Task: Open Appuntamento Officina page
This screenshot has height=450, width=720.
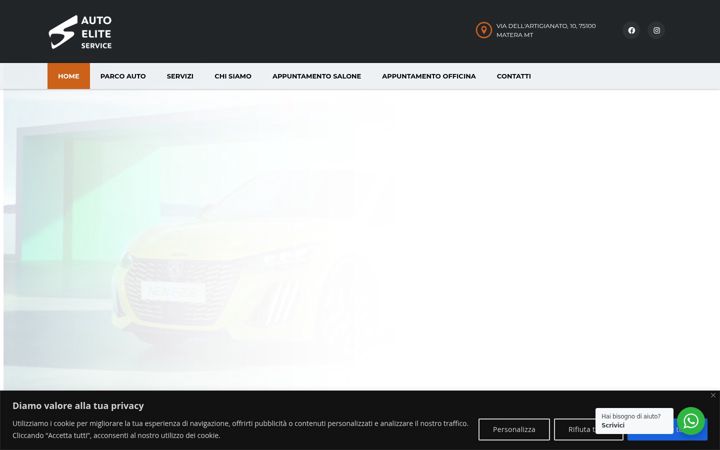Action: pos(429,76)
